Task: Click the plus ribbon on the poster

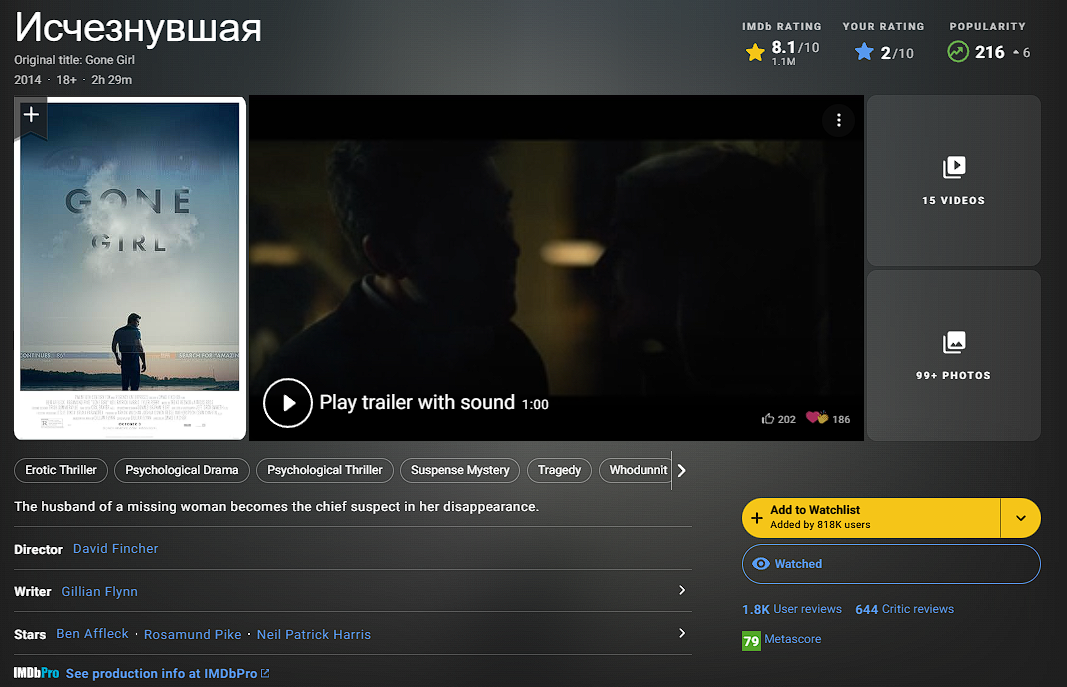Action: coord(31,116)
